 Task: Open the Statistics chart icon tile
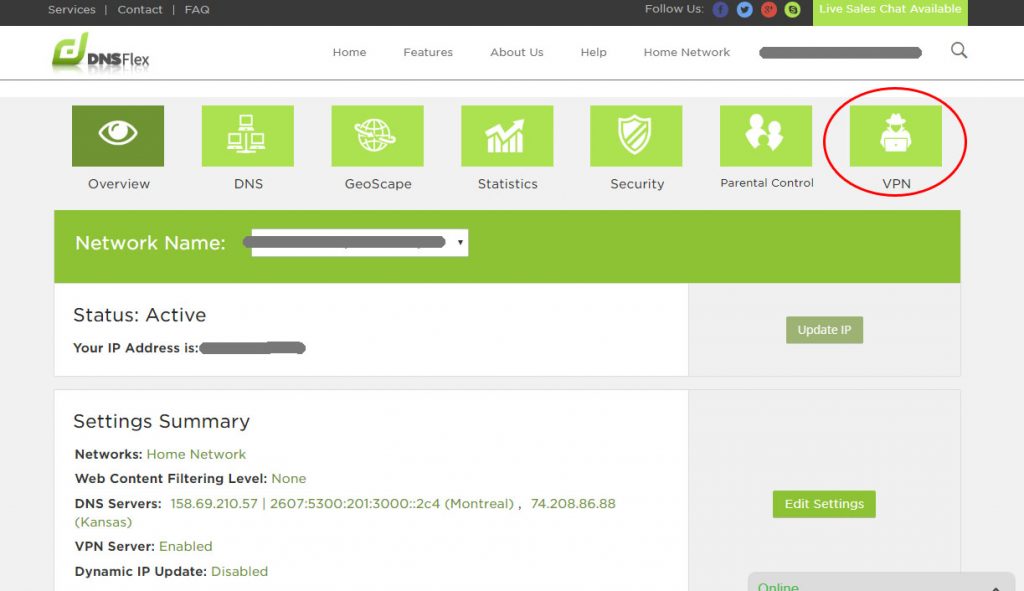tap(507, 136)
